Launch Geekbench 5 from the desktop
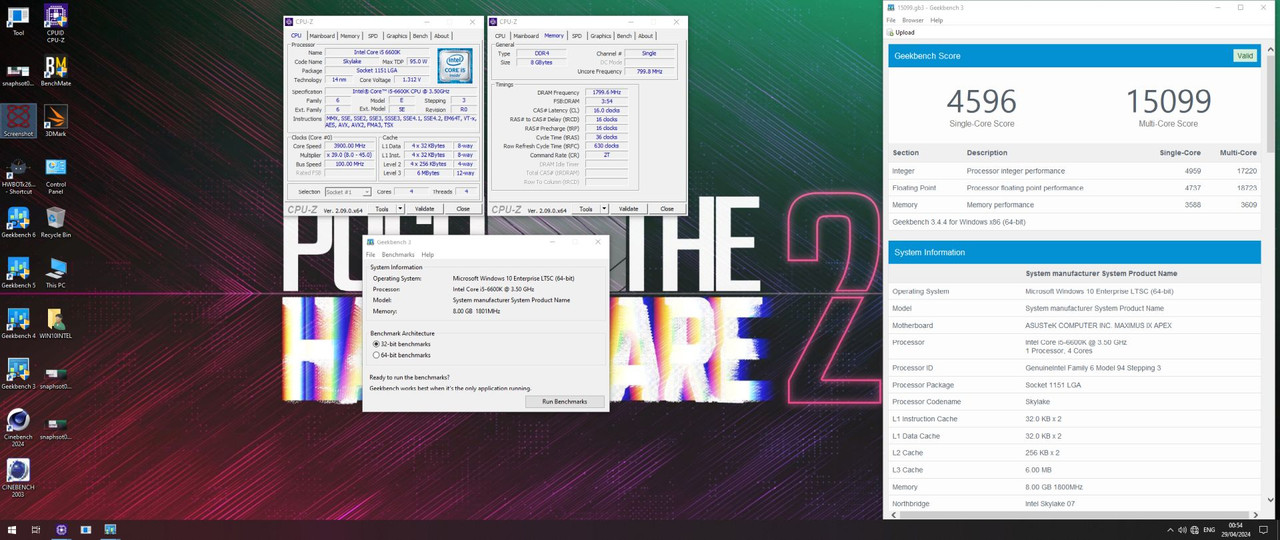Screen dimensions: 1280x540 tap(18, 273)
